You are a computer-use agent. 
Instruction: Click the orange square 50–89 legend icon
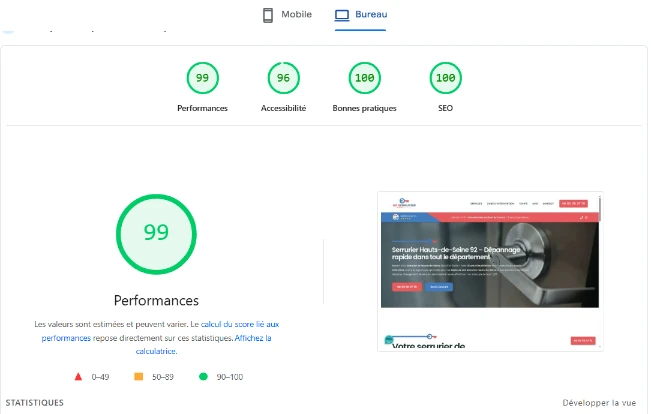point(139,377)
